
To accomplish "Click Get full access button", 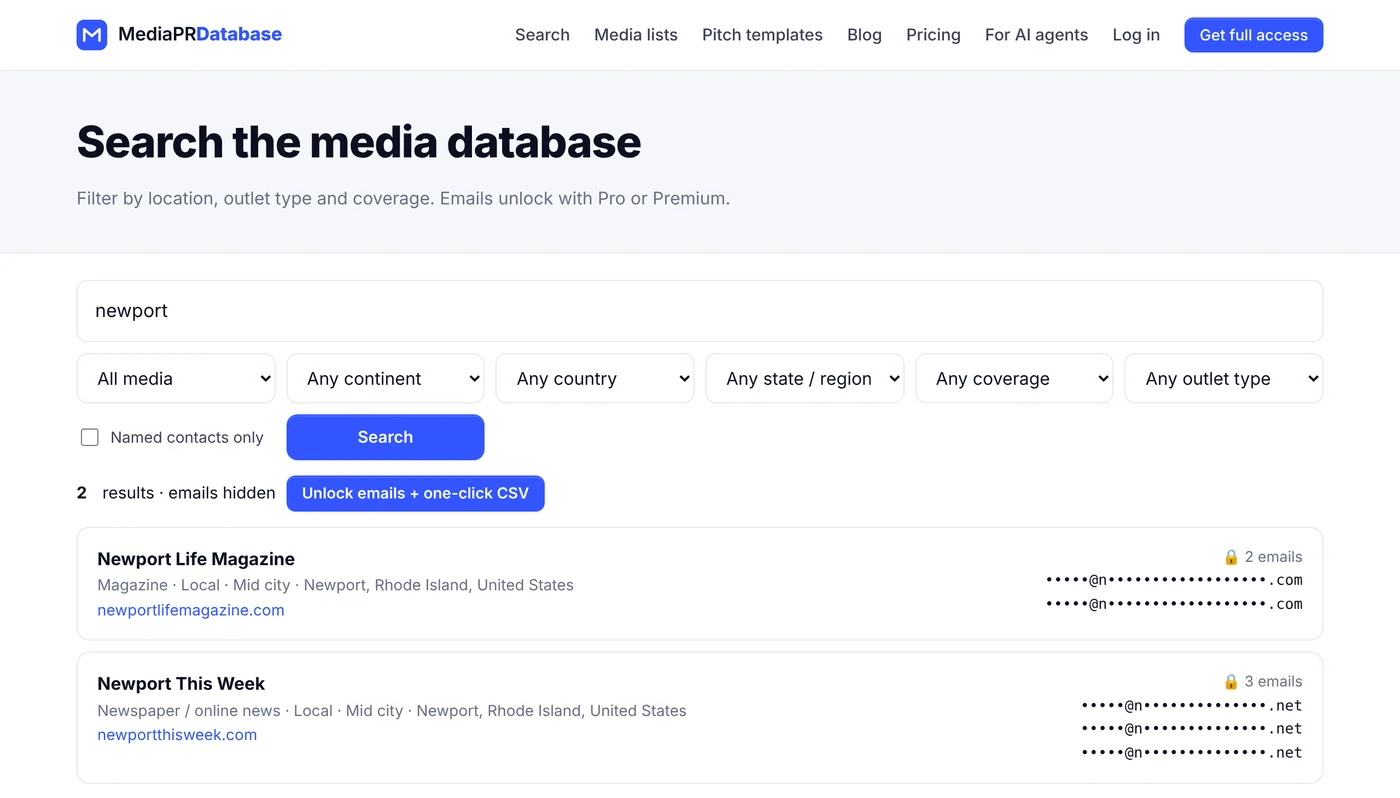I will pyautogui.click(x=1253, y=35).
